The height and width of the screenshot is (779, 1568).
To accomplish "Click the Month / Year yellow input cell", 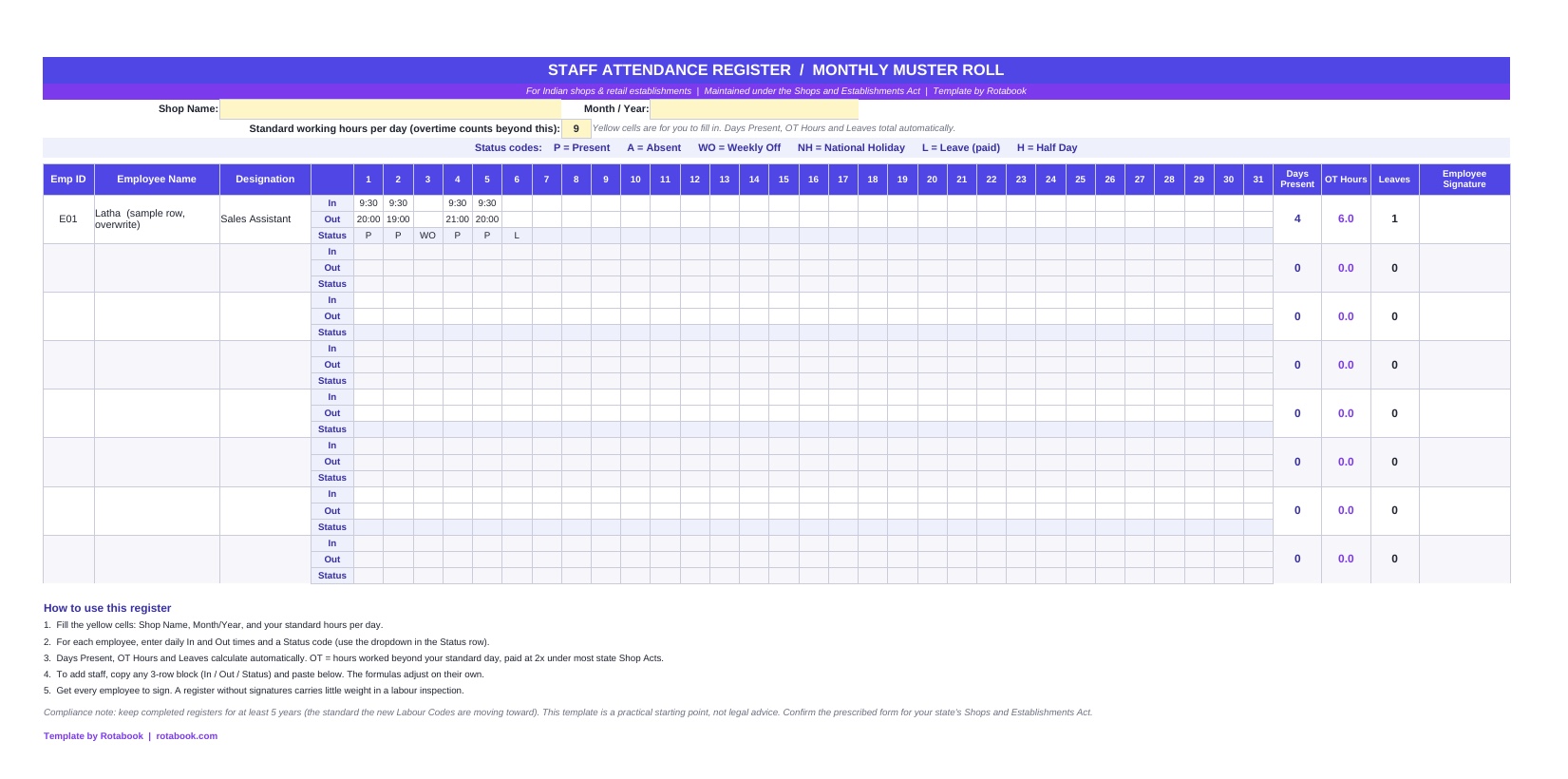I will pyautogui.click(x=754, y=109).
